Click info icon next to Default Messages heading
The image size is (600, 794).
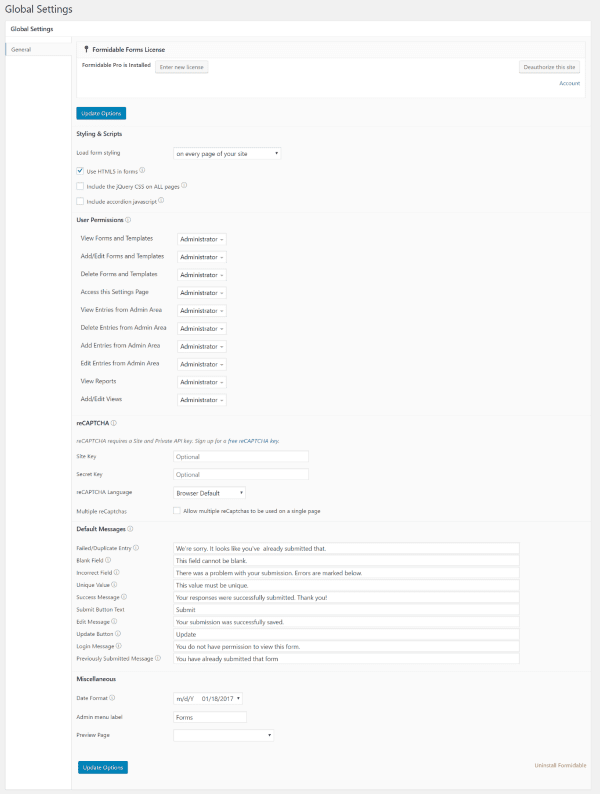[130, 528]
